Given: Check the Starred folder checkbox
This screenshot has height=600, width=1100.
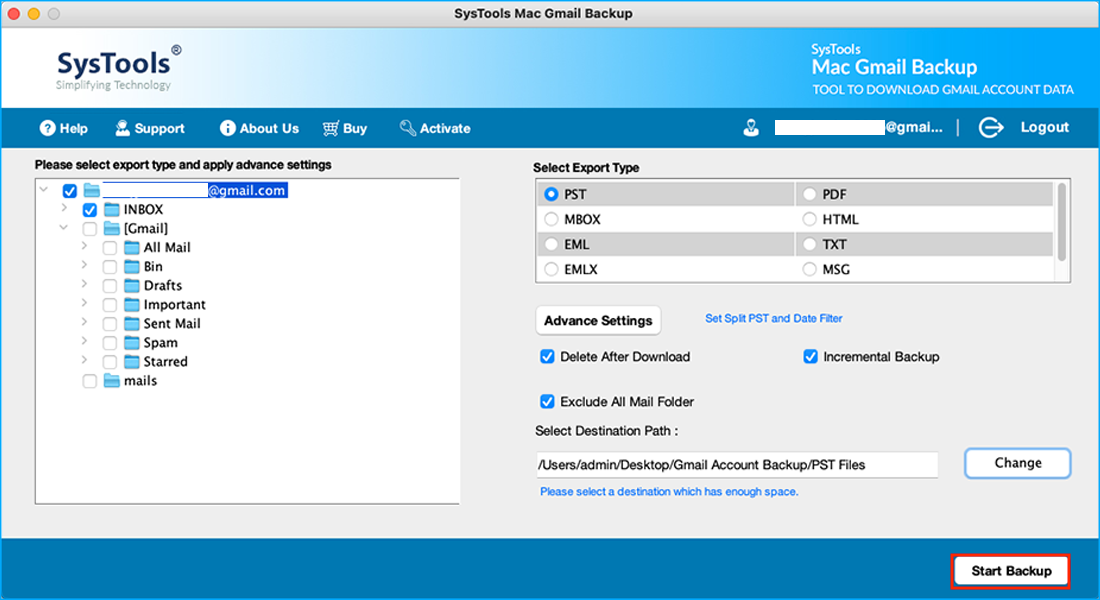Looking at the screenshot, I should pyautogui.click(x=109, y=361).
